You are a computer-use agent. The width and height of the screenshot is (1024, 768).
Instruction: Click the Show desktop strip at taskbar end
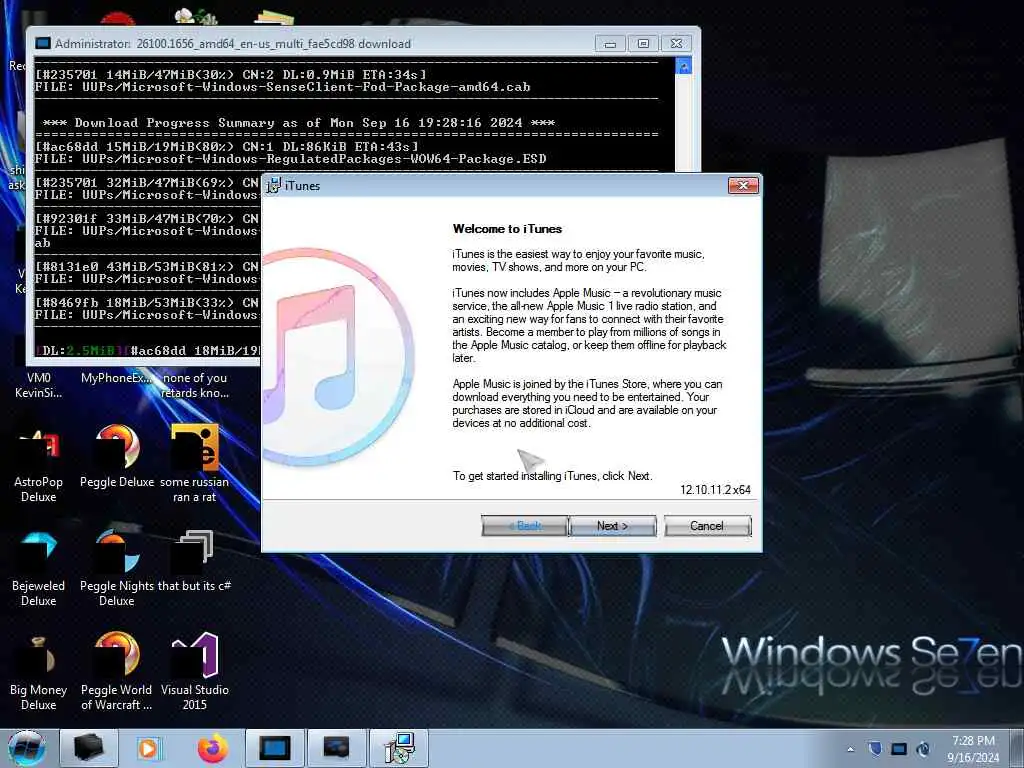1017,748
